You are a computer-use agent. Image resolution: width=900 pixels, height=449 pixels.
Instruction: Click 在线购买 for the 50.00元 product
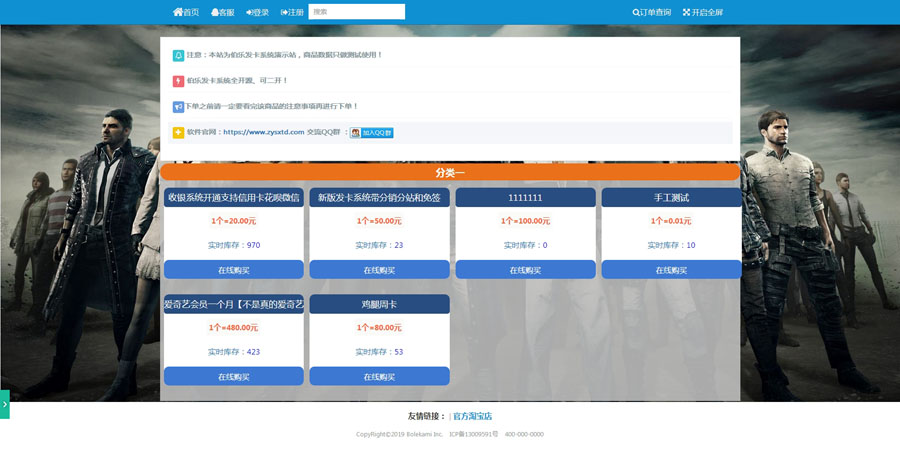(x=379, y=270)
